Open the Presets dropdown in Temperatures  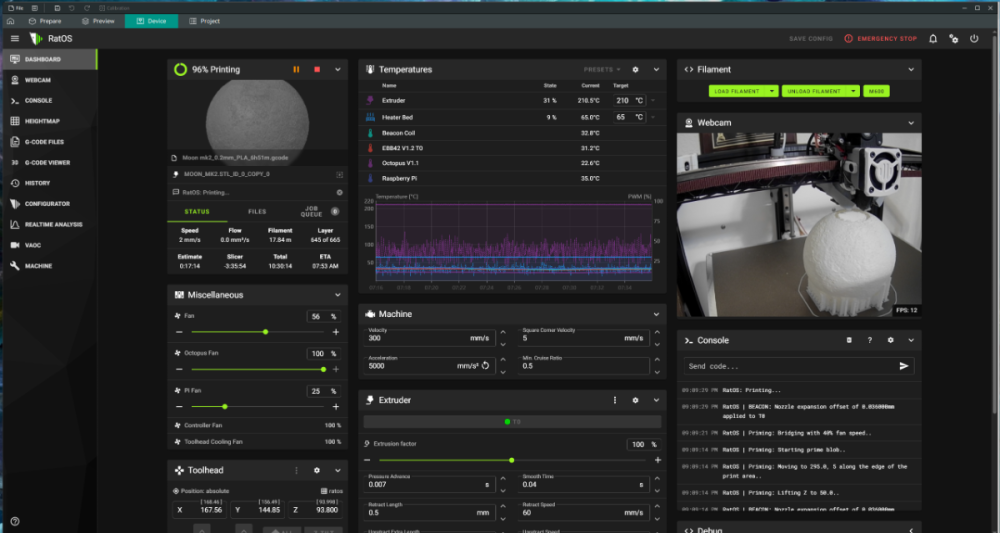point(602,69)
